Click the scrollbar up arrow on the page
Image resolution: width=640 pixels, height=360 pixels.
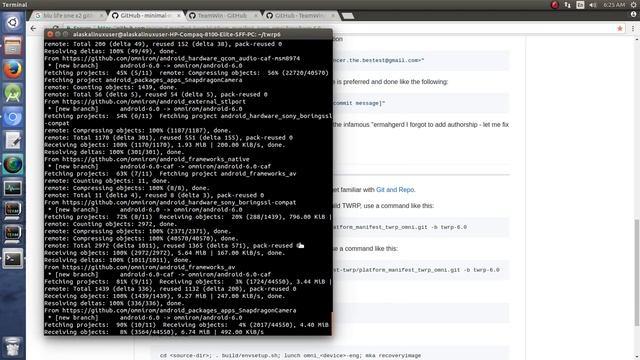point(636,39)
